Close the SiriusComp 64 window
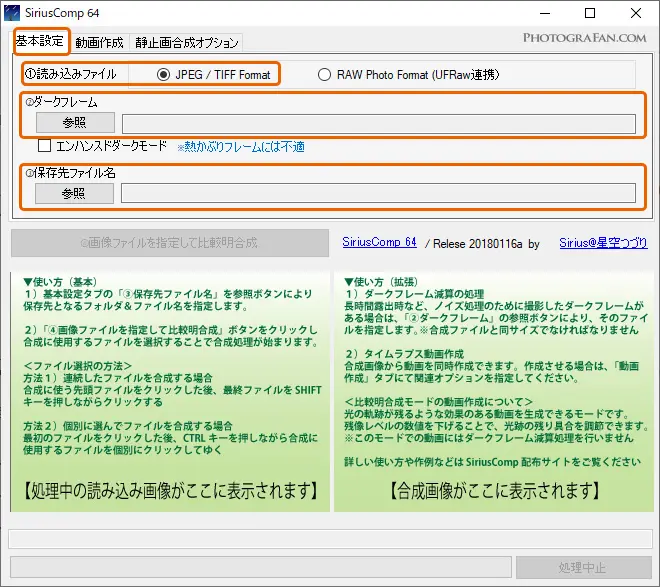This screenshot has height=587, width=660. [x=636, y=13]
